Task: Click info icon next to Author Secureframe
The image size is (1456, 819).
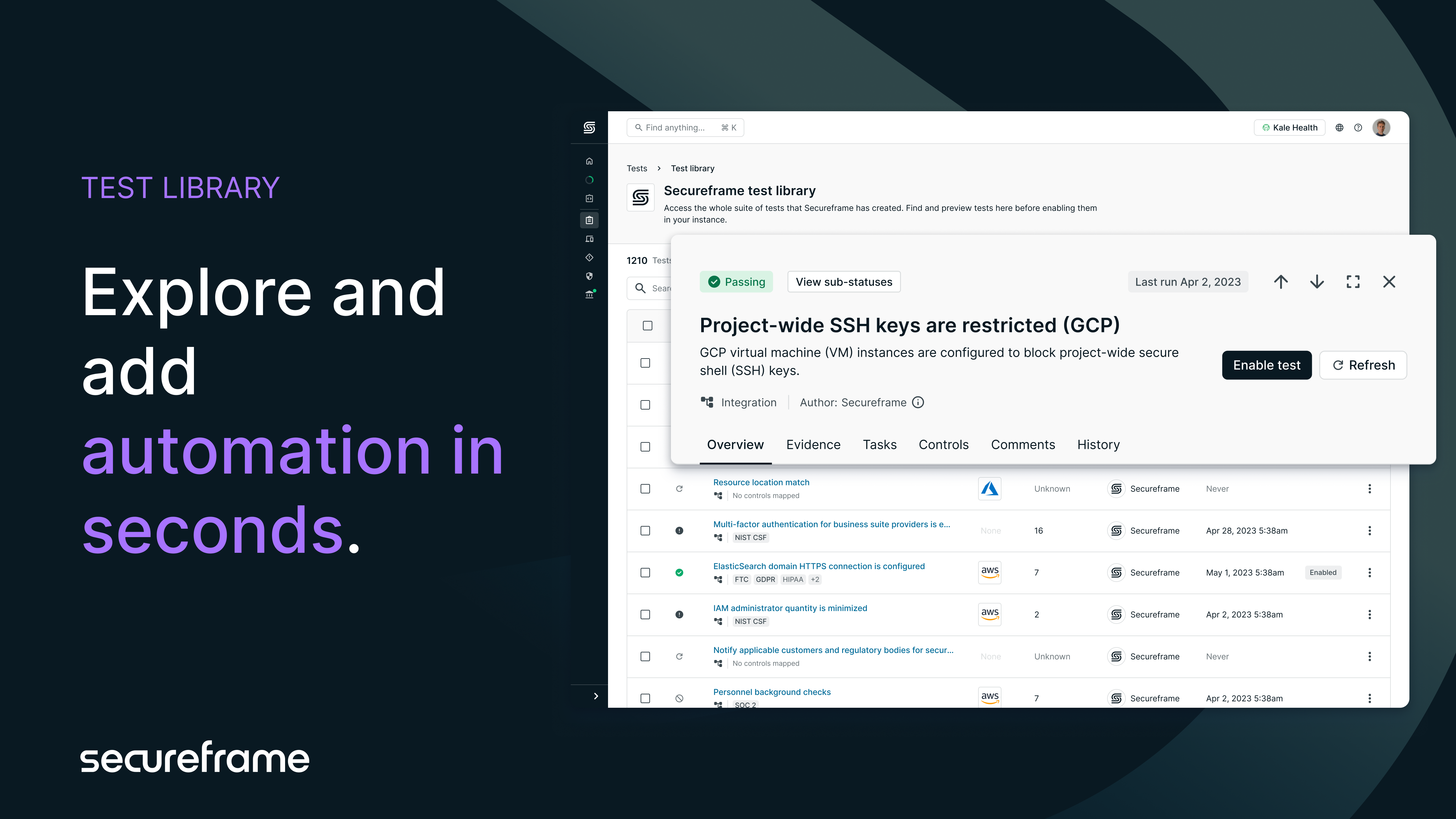Action: (918, 403)
